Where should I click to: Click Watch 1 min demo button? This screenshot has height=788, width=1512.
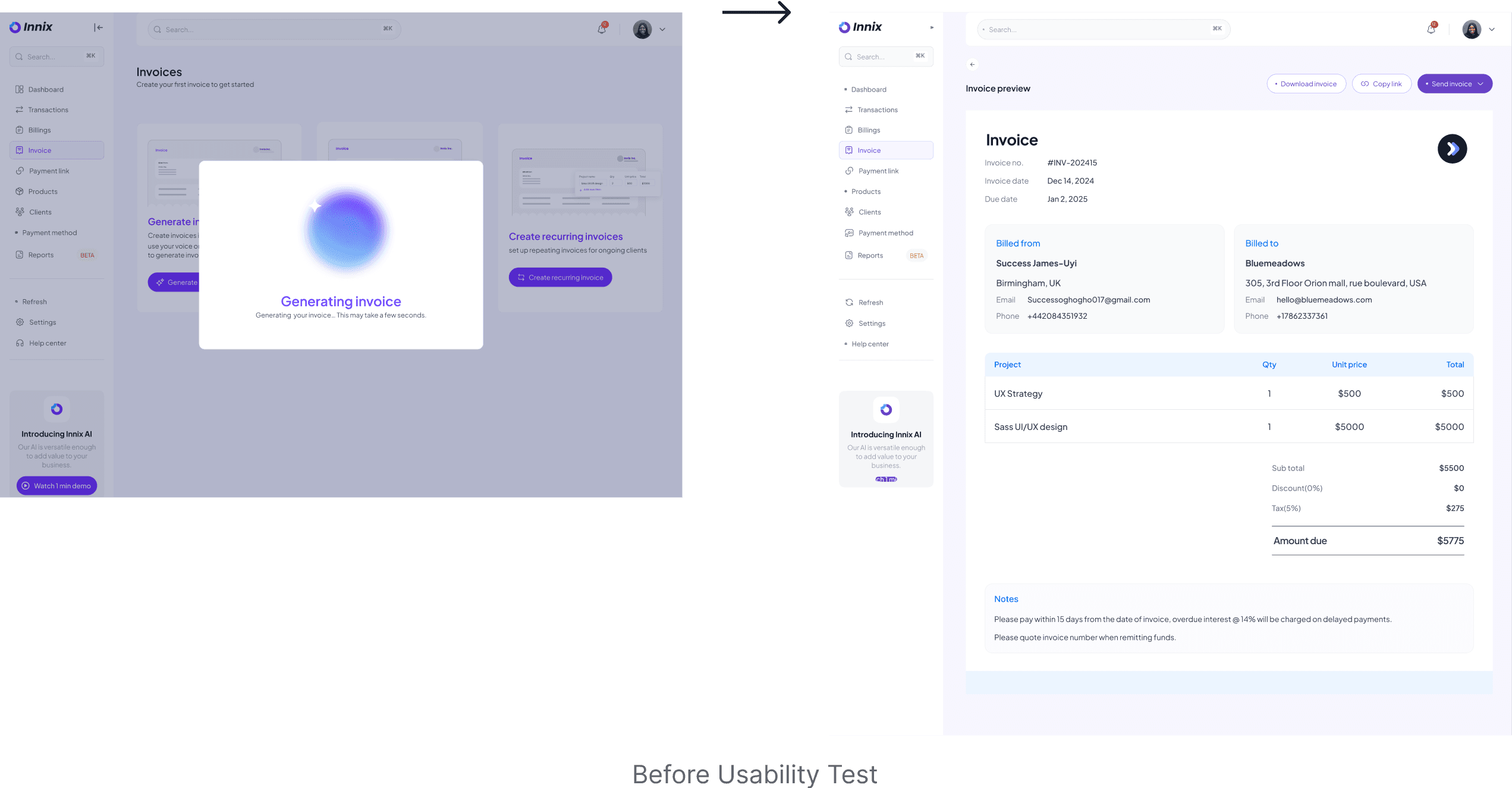pyautogui.click(x=56, y=486)
